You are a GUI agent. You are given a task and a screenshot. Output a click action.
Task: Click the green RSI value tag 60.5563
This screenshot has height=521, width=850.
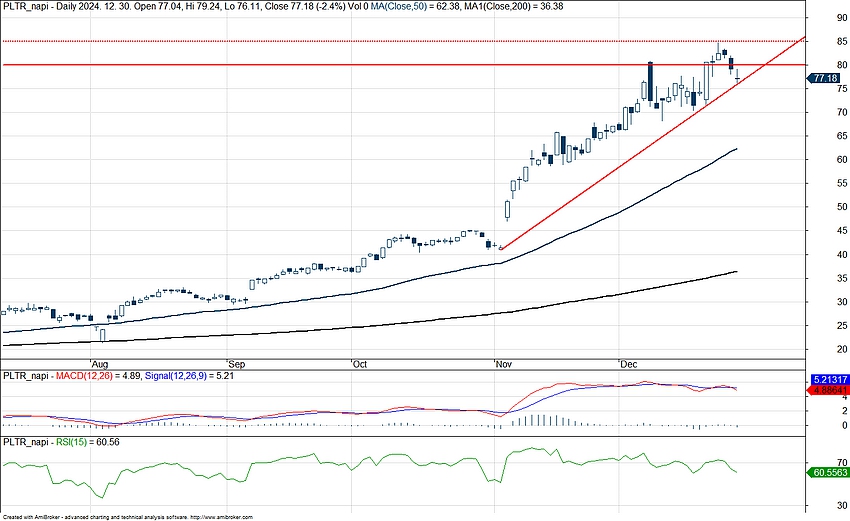tap(829, 473)
